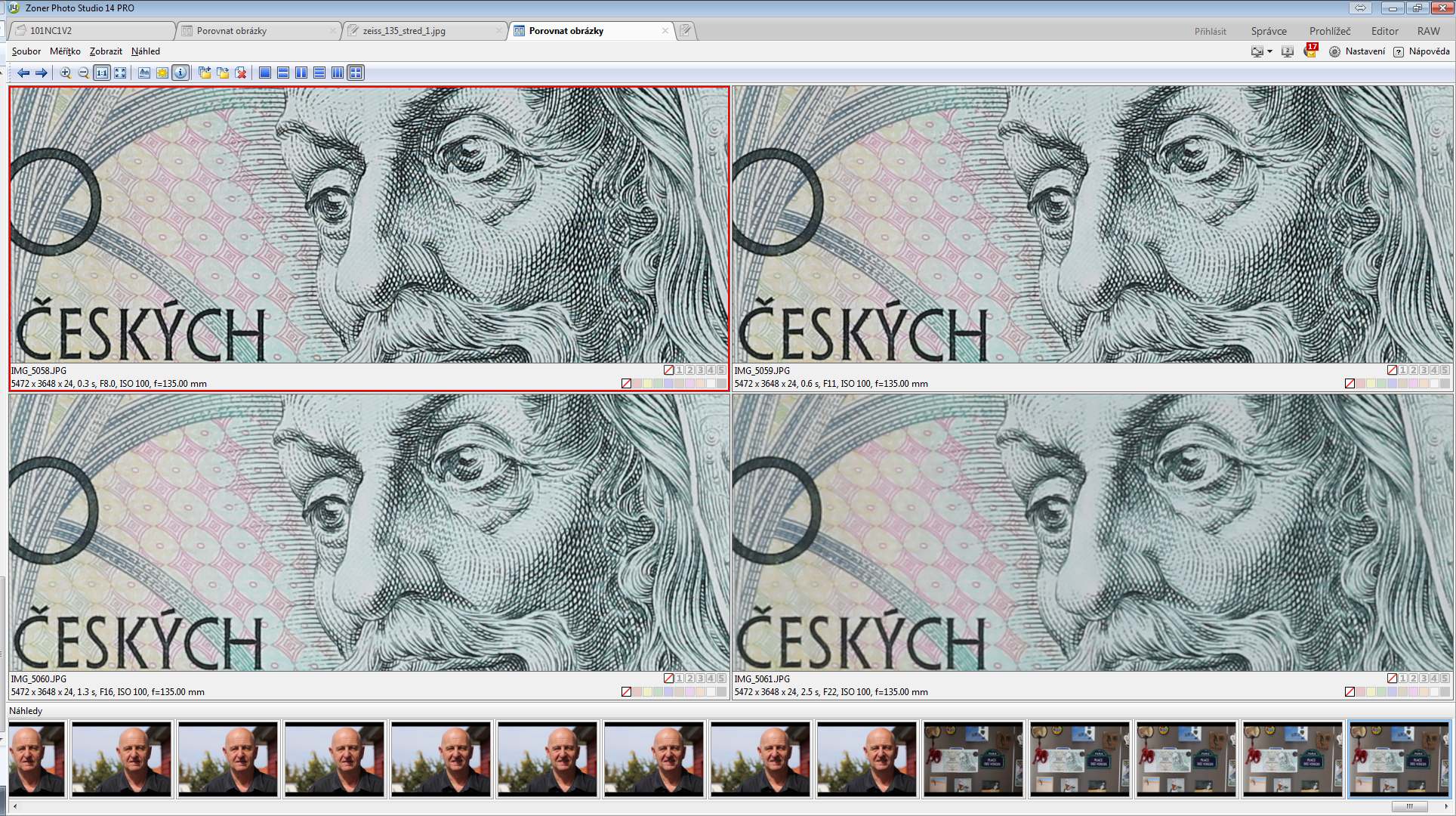Select the four-pane grid layout
This screenshot has height=816, width=1456.
click(356, 73)
